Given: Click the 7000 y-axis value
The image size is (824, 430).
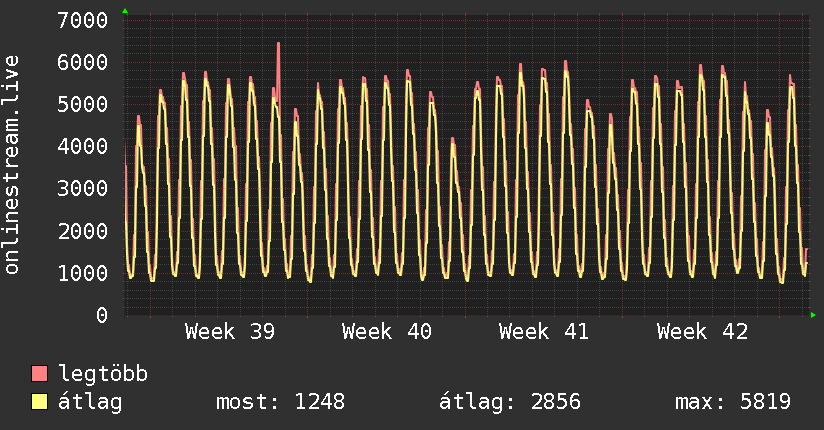Looking at the screenshot, I should (83, 21).
